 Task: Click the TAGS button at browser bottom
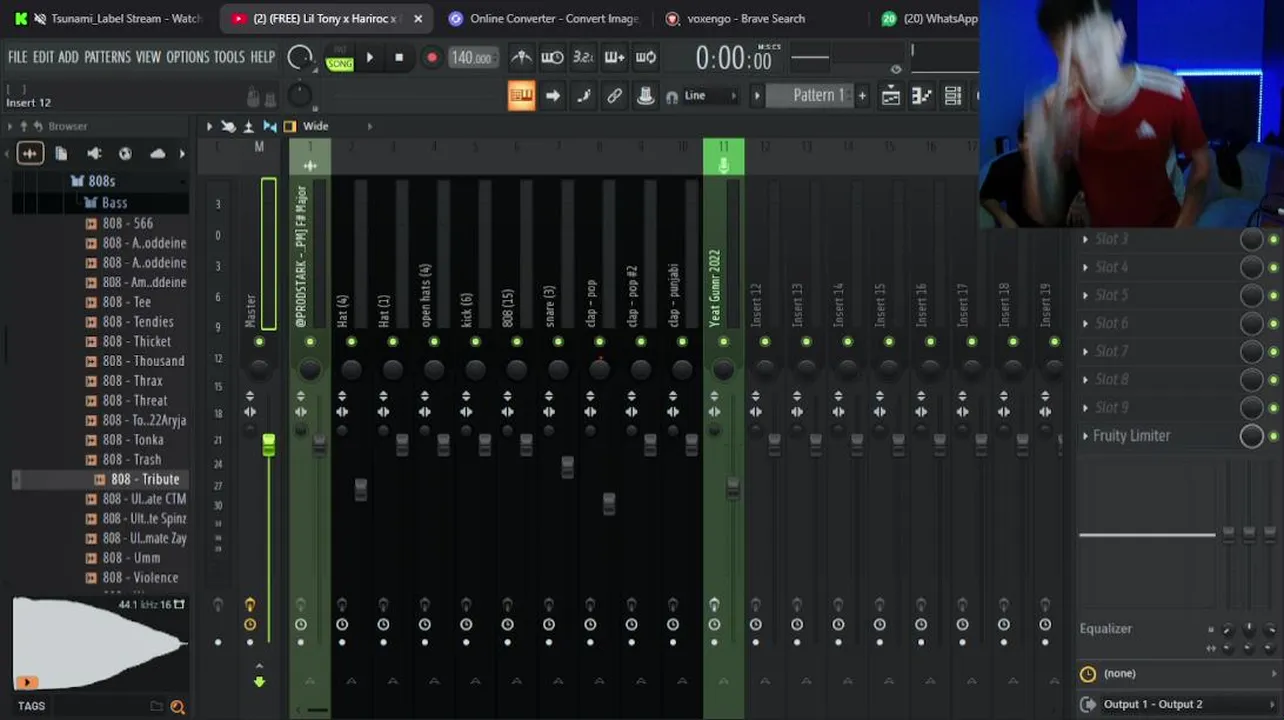pos(31,706)
